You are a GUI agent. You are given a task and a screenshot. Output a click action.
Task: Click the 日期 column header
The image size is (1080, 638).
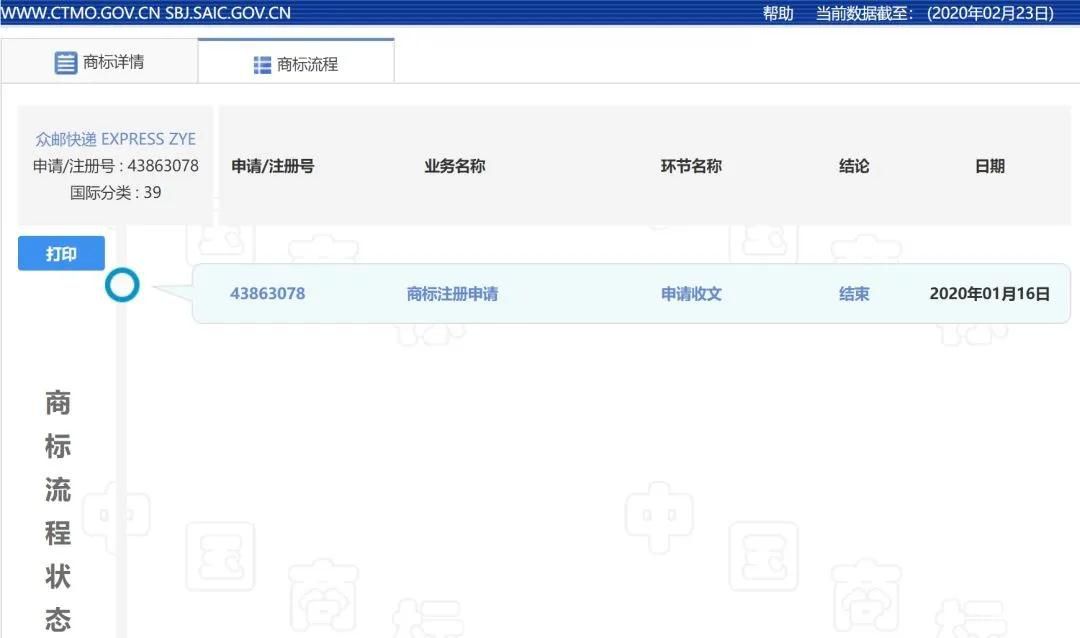990,166
